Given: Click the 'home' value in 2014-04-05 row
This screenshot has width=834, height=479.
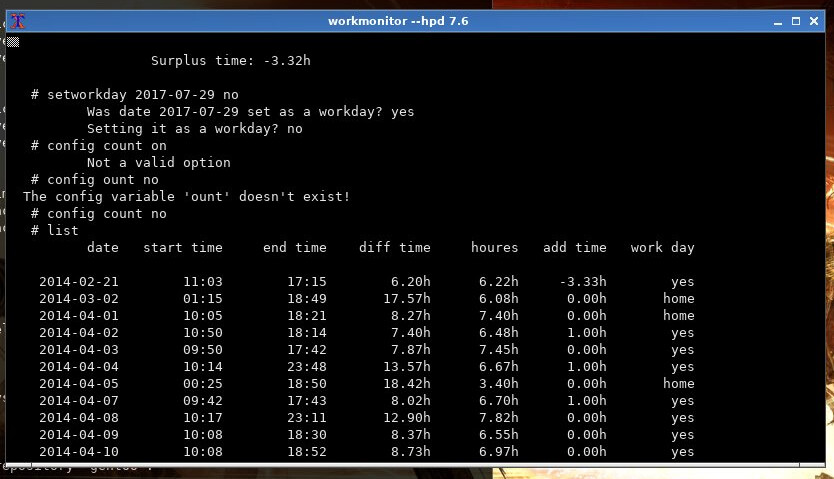Looking at the screenshot, I should click(x=678, y=383).
